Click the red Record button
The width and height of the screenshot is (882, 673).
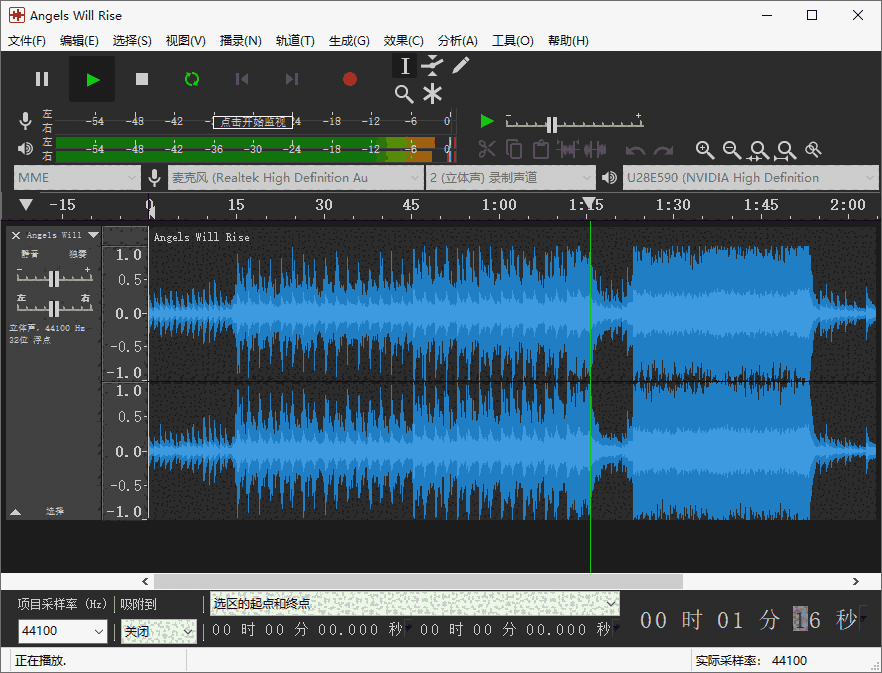tap(349, 79)
